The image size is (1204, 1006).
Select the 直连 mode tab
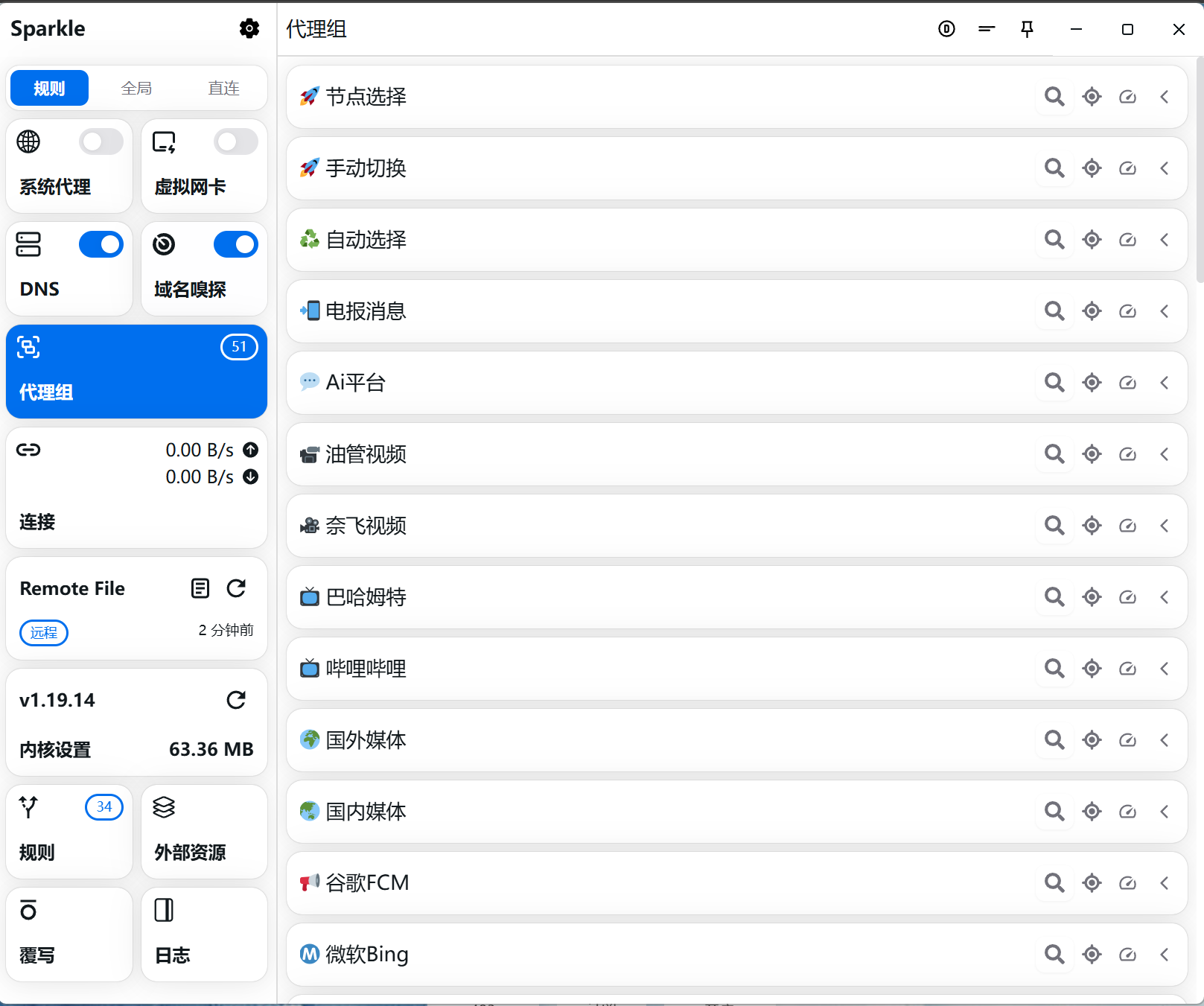[223, 88]
